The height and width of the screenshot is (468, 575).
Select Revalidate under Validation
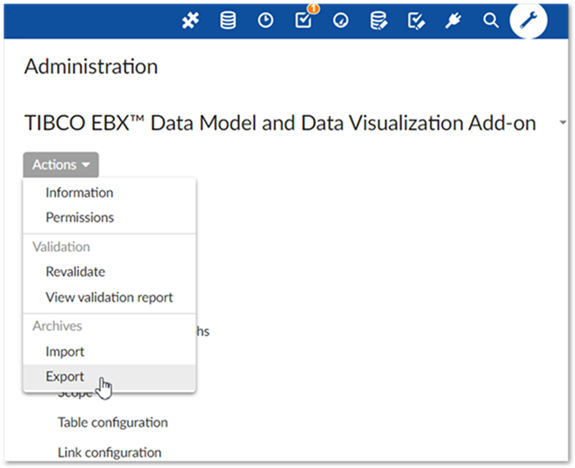click(109, 272)
